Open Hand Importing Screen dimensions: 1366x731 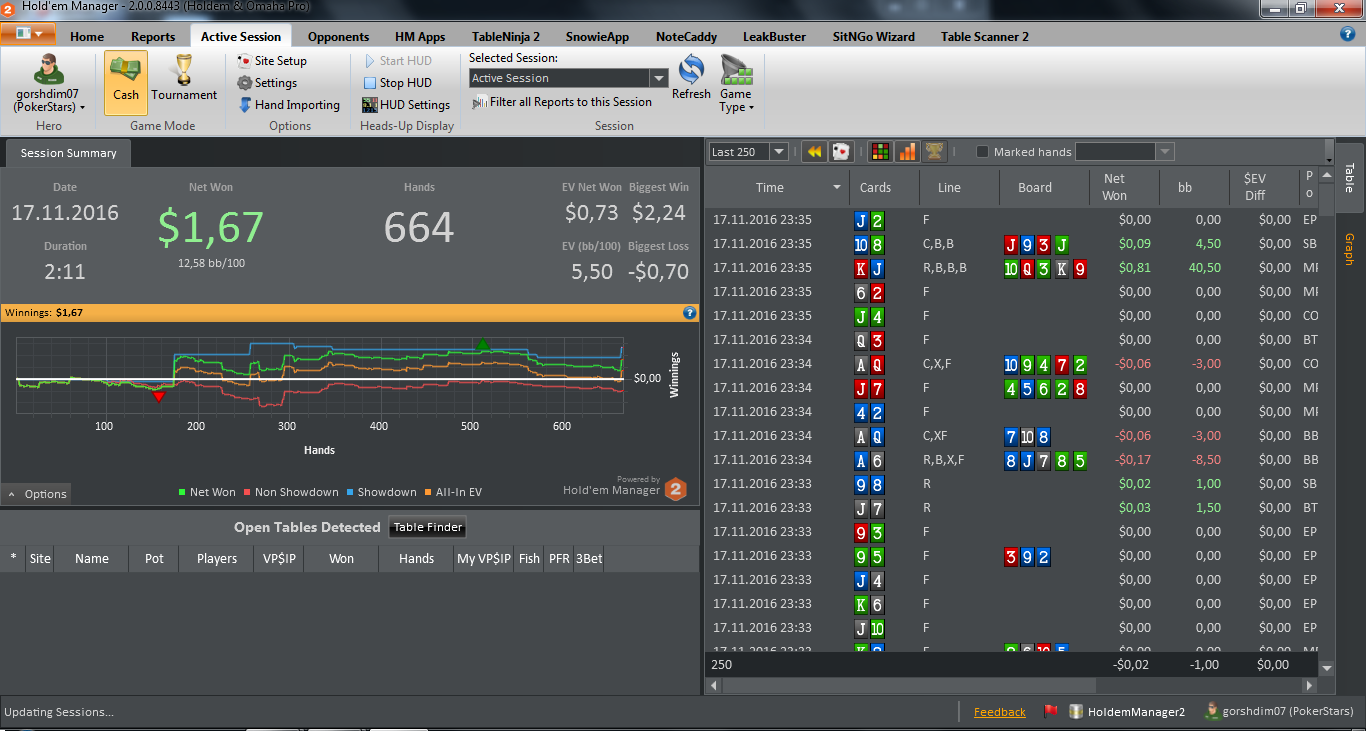click(x=289, y=105)
